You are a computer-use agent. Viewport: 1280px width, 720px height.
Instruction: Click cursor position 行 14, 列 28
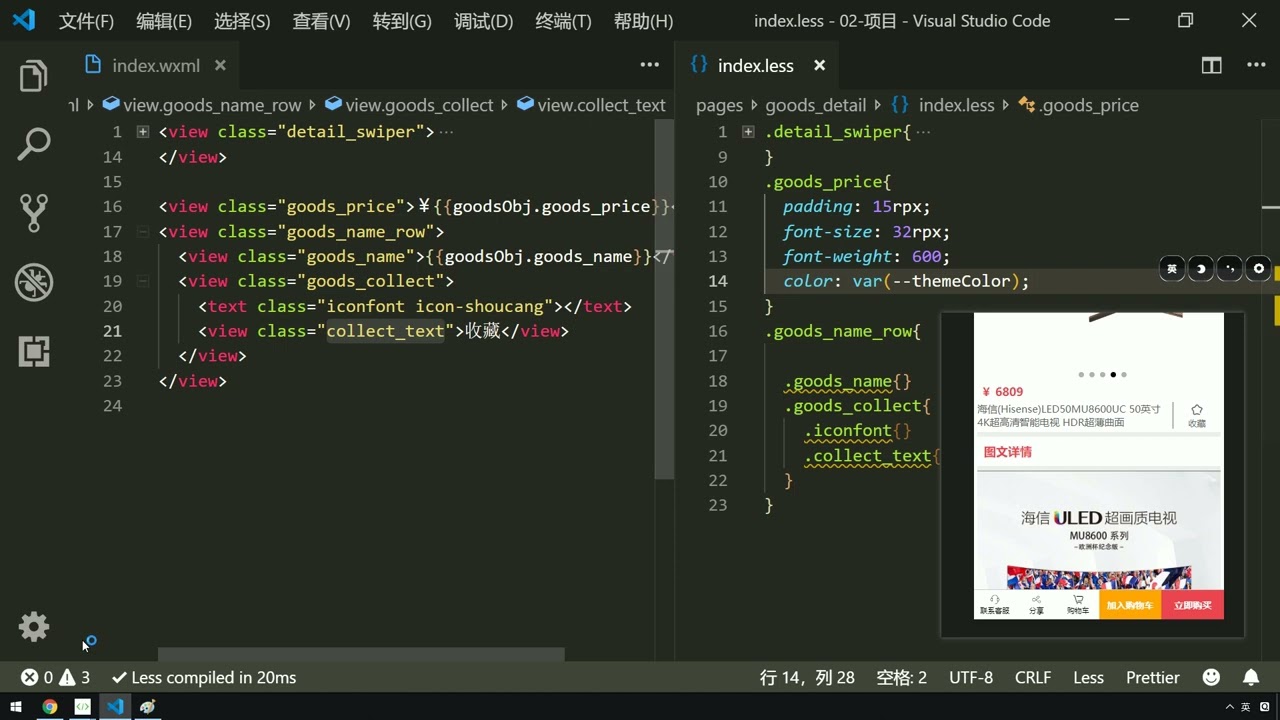coord(807,678)
